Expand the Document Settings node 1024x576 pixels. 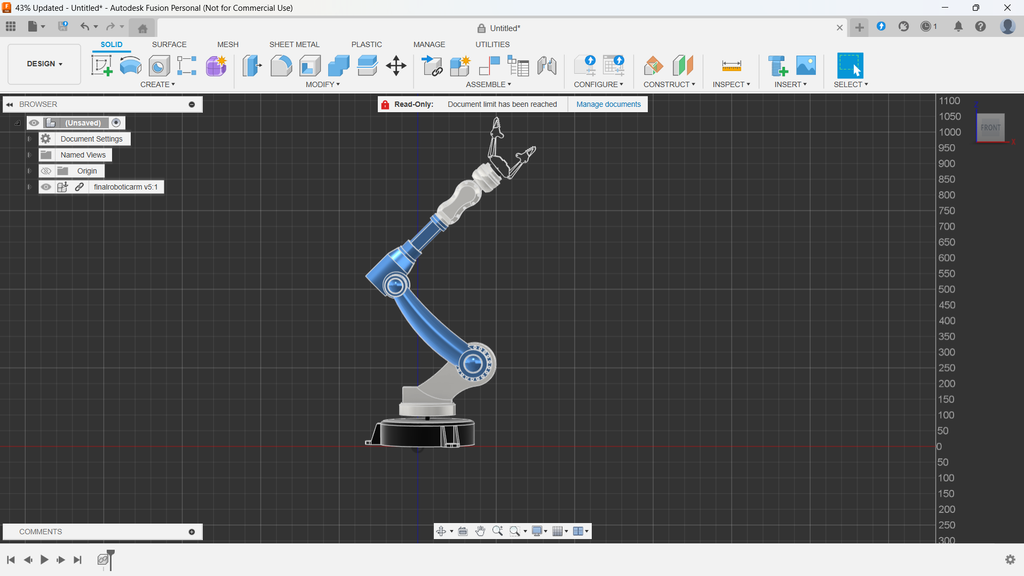pos(29,139)
